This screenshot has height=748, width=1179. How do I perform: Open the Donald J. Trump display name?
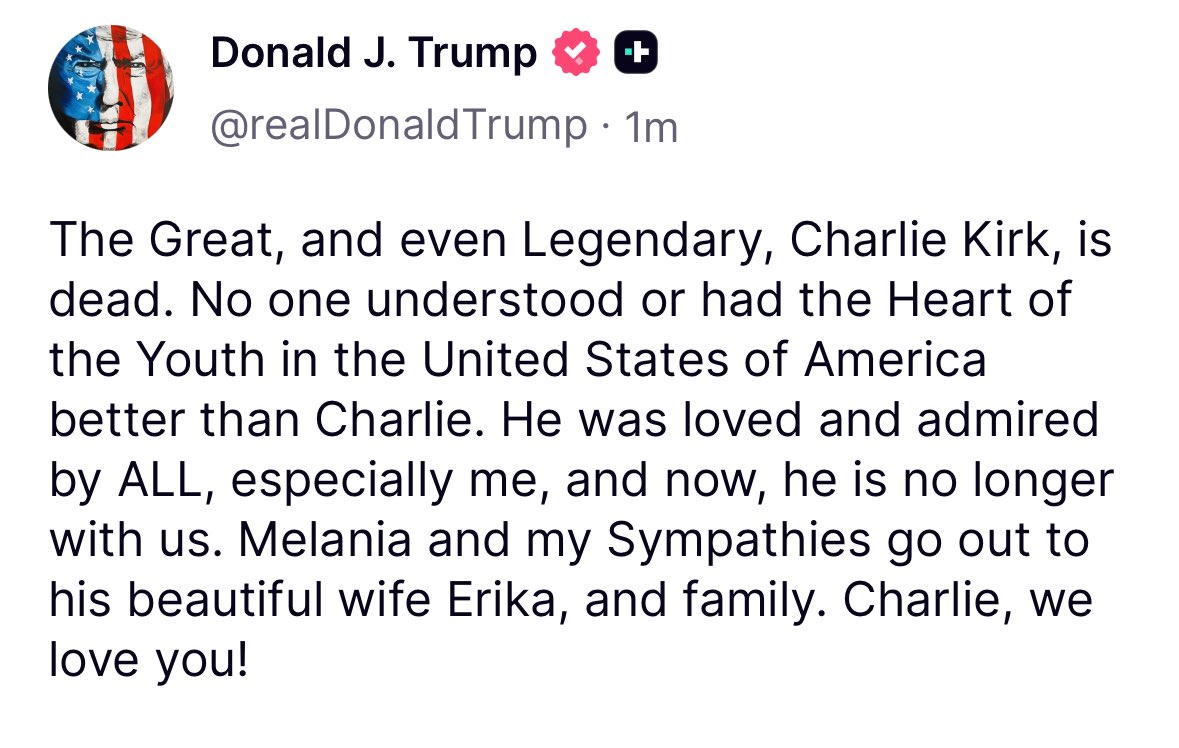(373, 53)
